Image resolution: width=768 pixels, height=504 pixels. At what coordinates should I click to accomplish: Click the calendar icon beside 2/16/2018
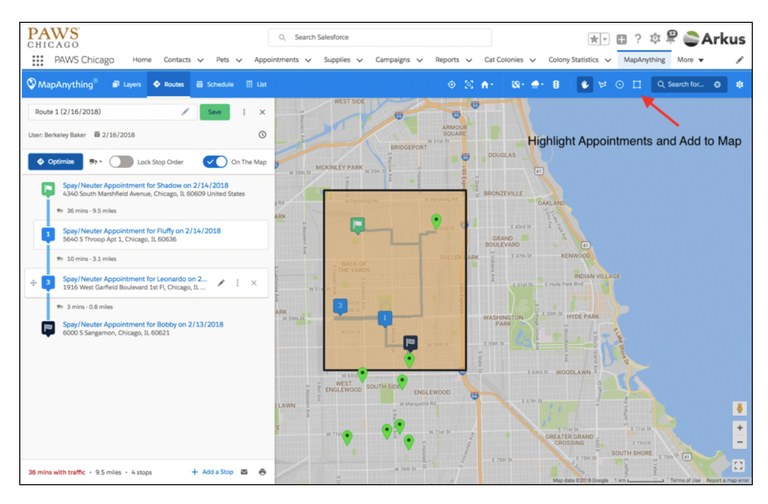tap(97, 134)
